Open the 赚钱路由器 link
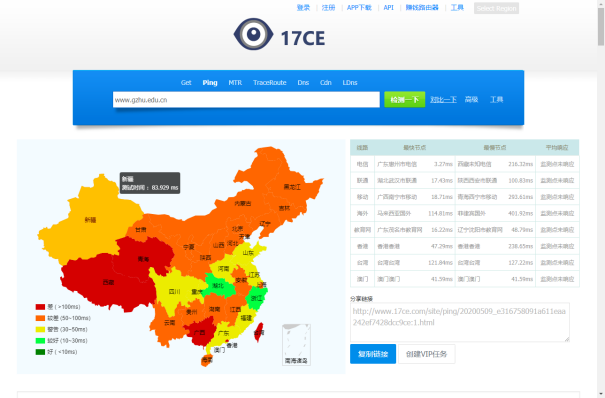This screenshot has width=605, height=398. tap(422, 8)
